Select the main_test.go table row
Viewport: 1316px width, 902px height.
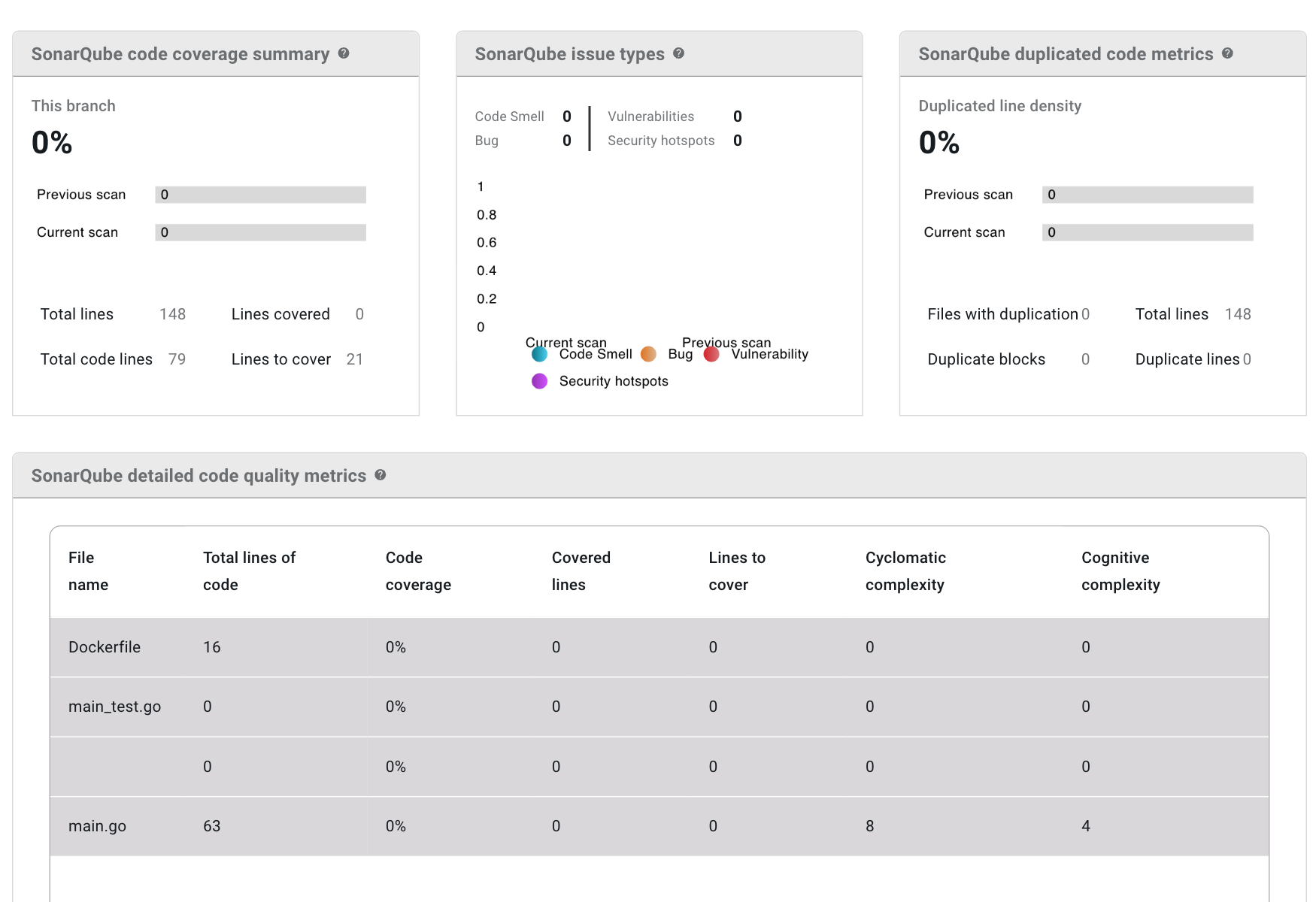click(114, 706)
